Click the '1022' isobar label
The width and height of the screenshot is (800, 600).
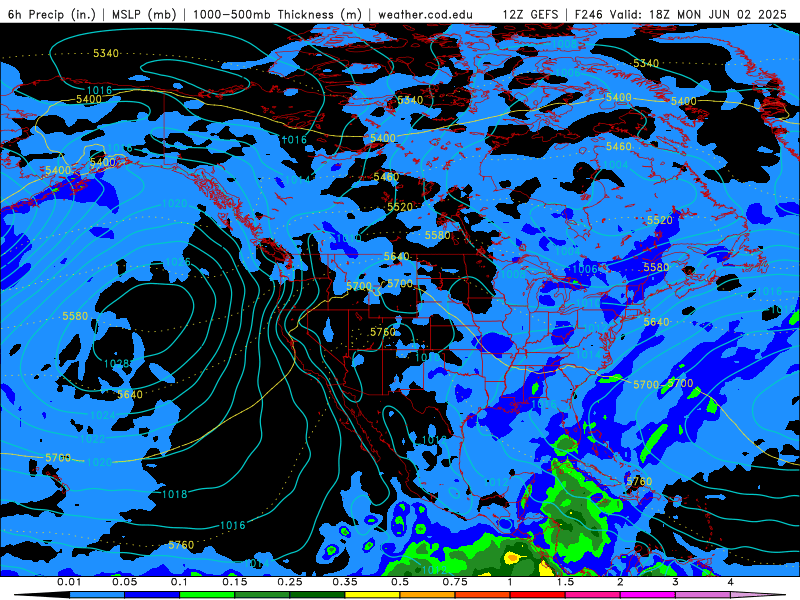(x=92, y=439)
